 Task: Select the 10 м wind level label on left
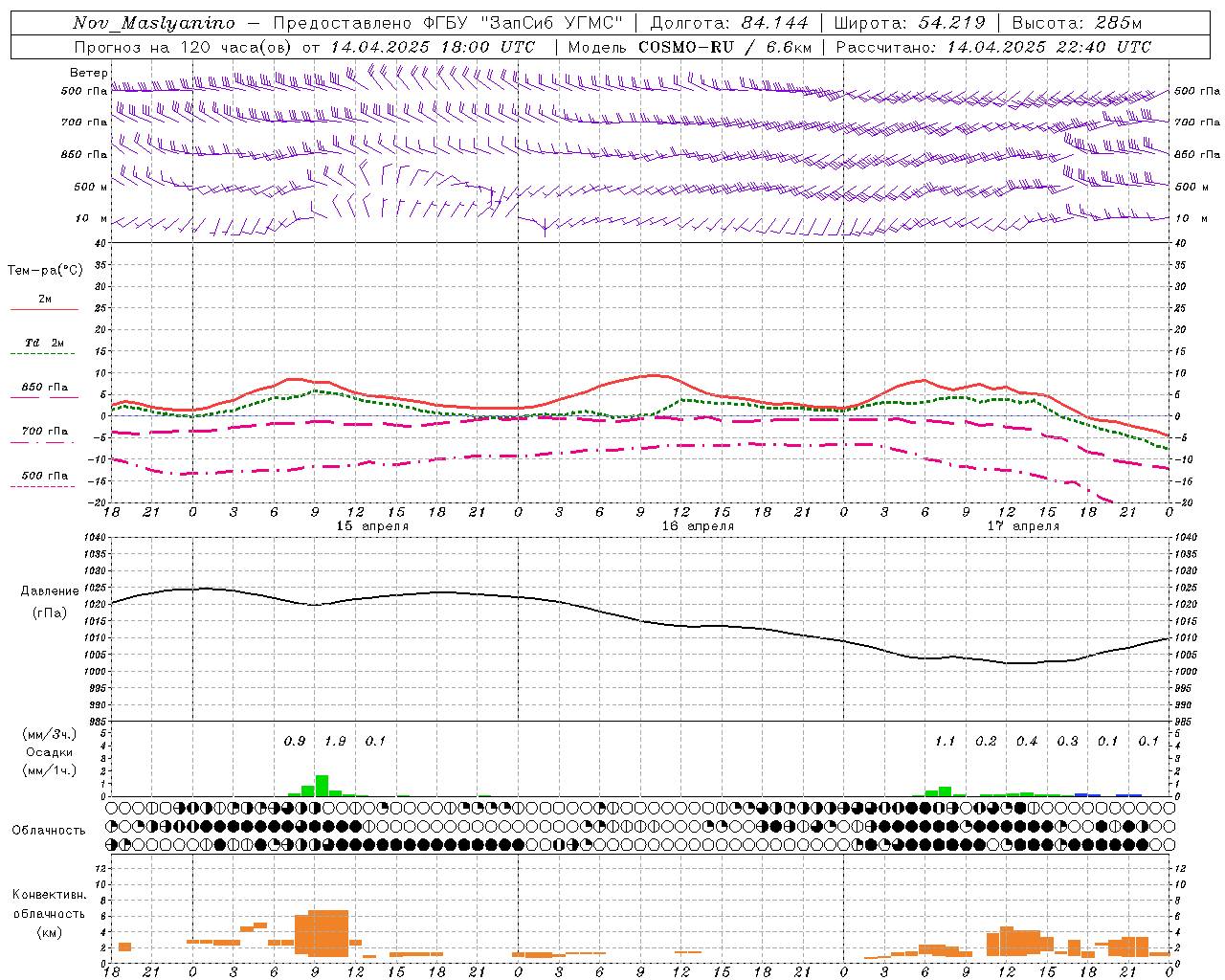click(91, 218)
